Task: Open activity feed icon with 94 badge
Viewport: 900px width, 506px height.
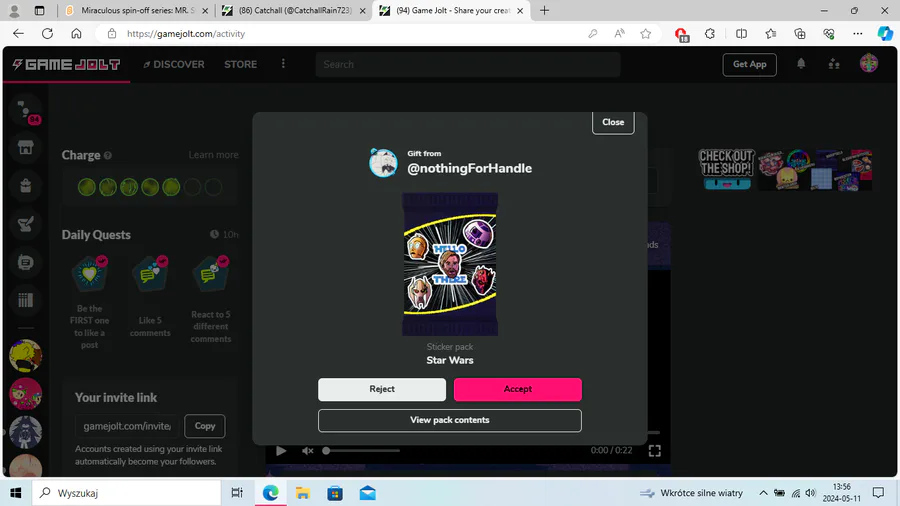Action: pos(26,110)
